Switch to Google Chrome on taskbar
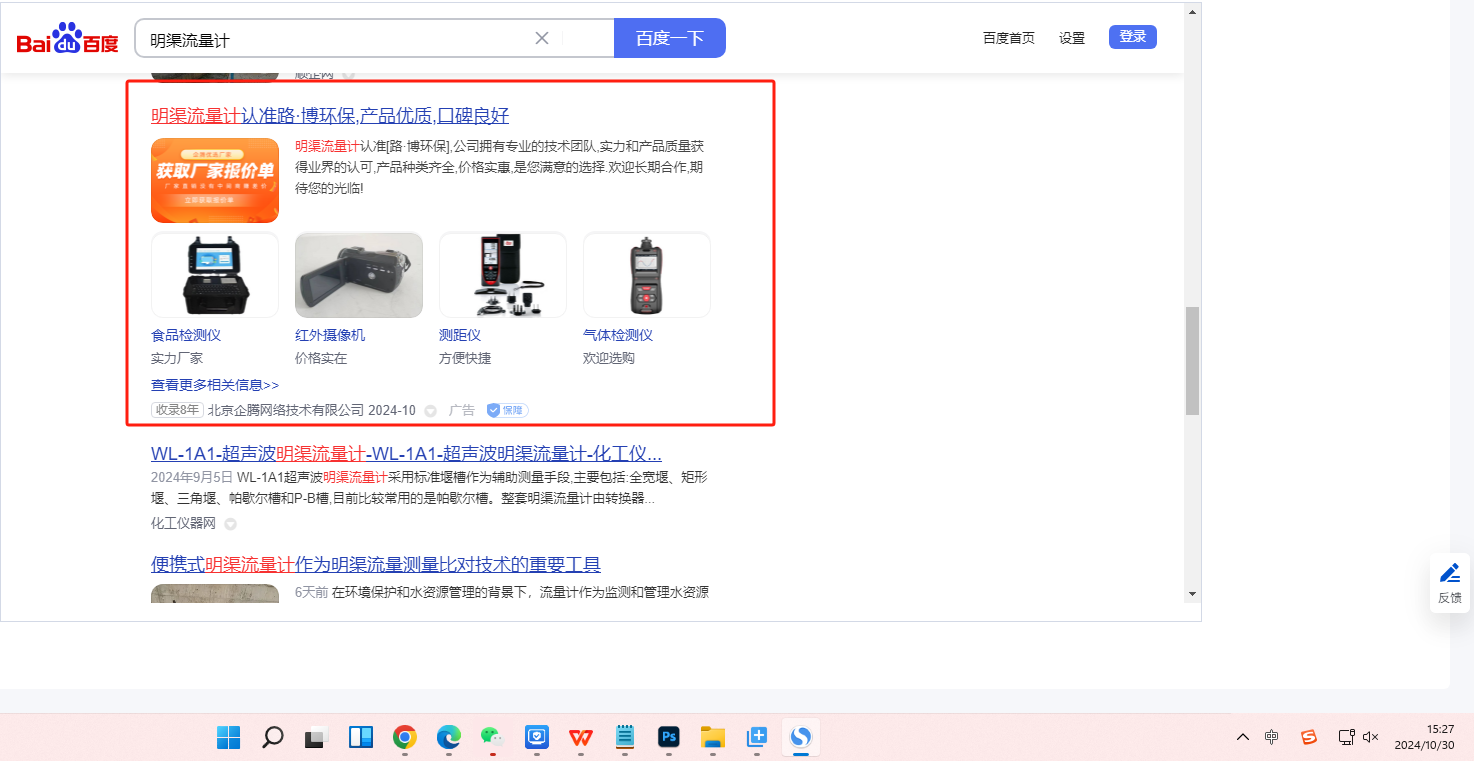The width and height of the screenshot is (1474, 761). (x=404, y=738)
